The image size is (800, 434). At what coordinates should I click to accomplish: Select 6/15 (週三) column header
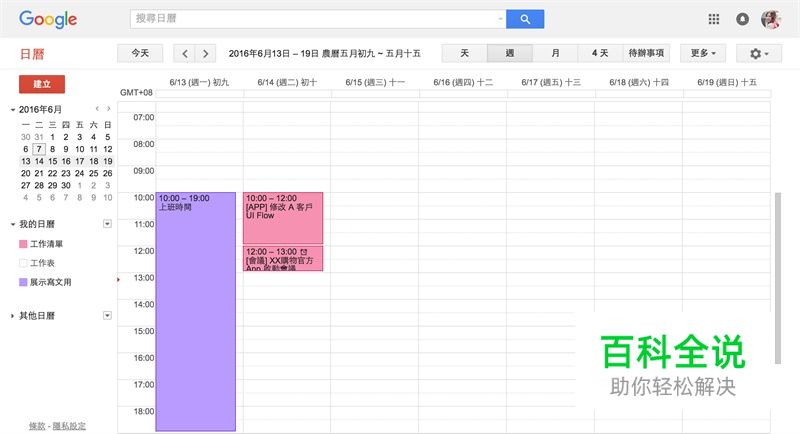tap(375, 82)
